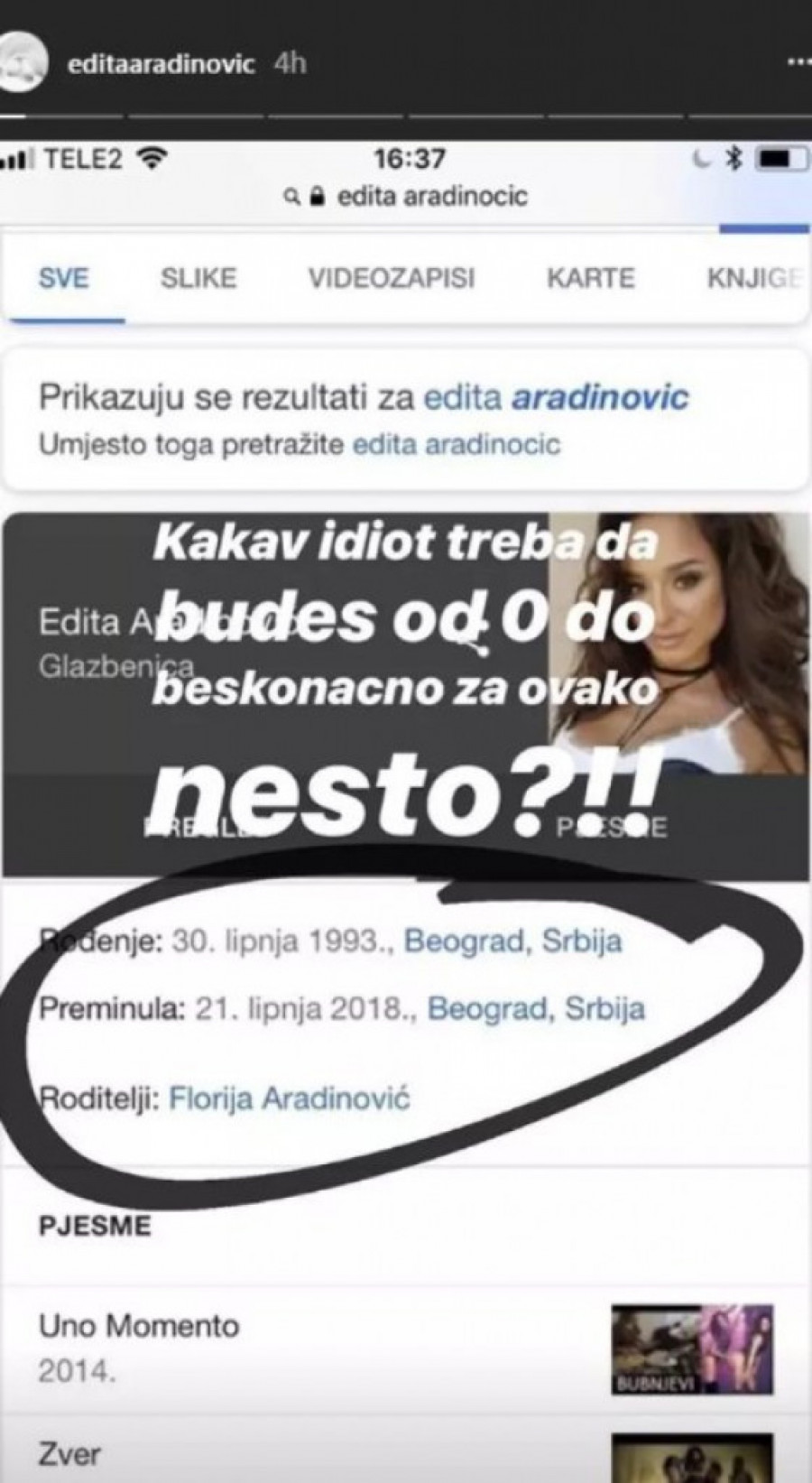Tap the do-not-disturb moon icon

coord(706,160)
